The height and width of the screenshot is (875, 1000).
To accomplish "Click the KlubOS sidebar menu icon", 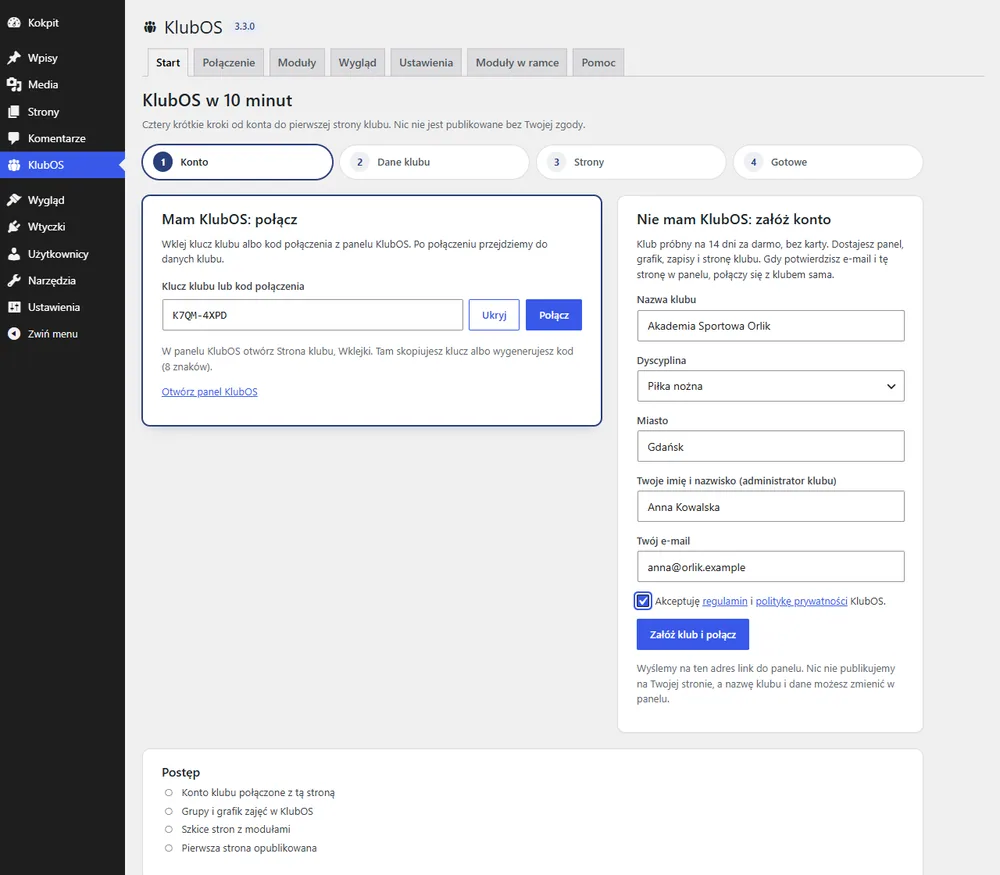I will point(14,165).
